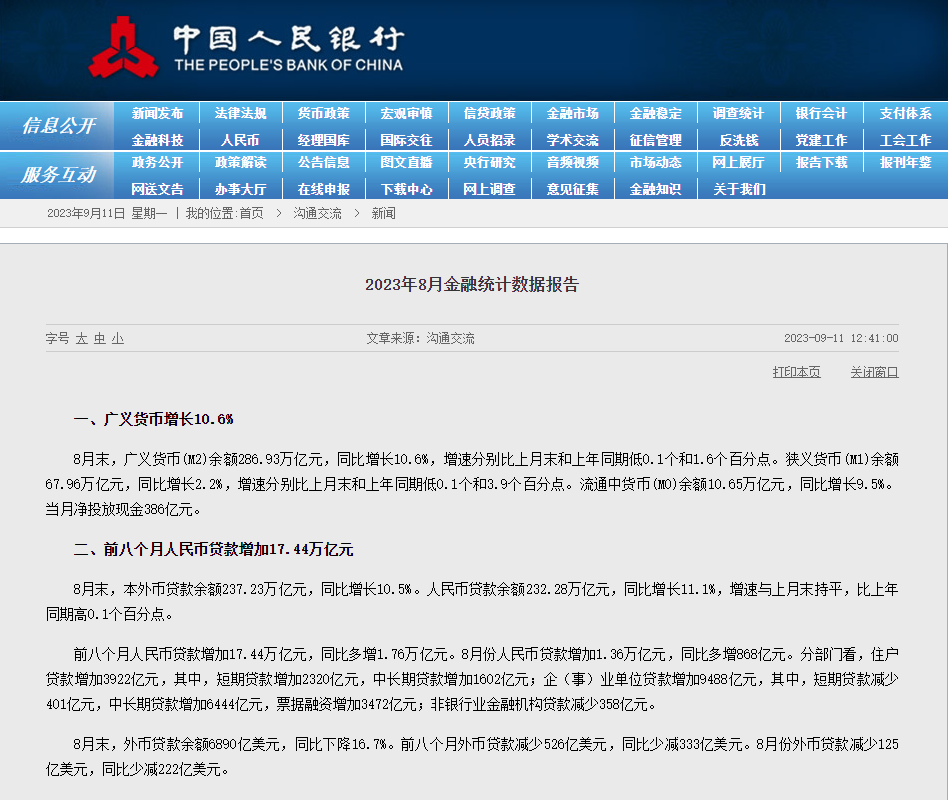Screen dimensions: 952x800
Task: Open 反洗钱 navigation item
Action: [x=738, y=140]
